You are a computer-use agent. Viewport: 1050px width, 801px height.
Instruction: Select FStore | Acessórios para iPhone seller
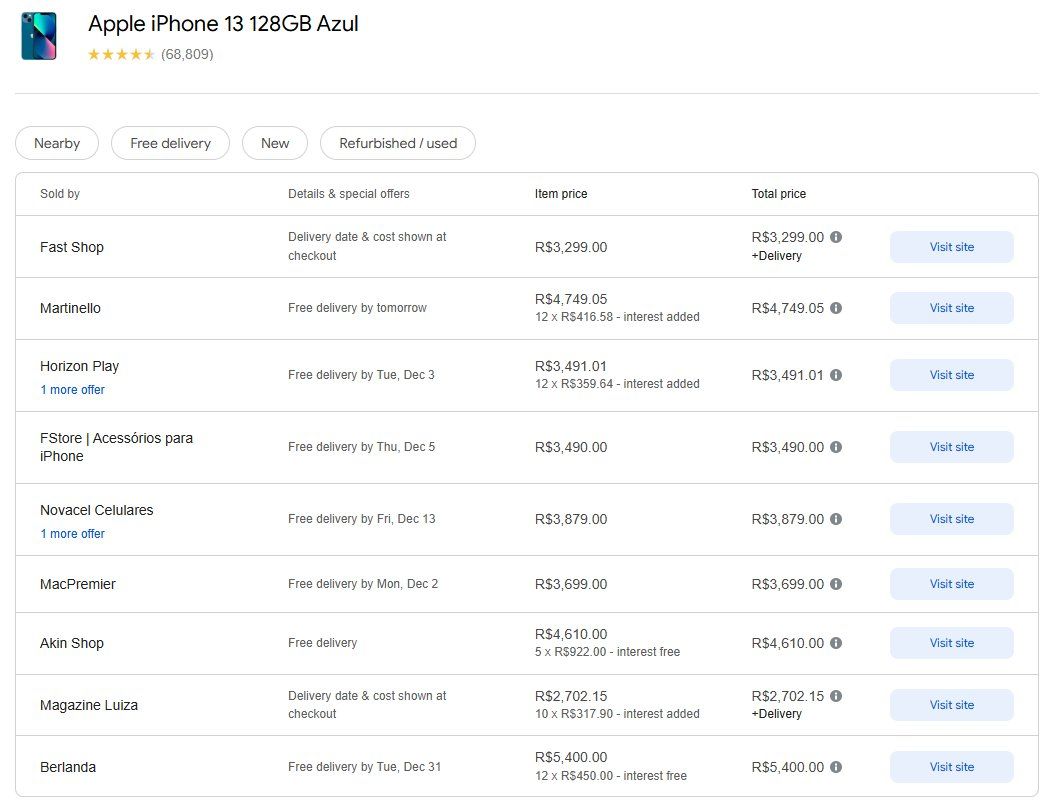(x=117, y=447)
